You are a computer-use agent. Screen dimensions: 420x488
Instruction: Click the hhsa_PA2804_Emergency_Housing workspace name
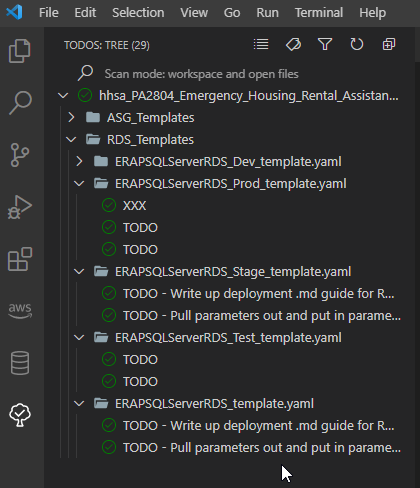pyautogui.click(x=249, y=96)
